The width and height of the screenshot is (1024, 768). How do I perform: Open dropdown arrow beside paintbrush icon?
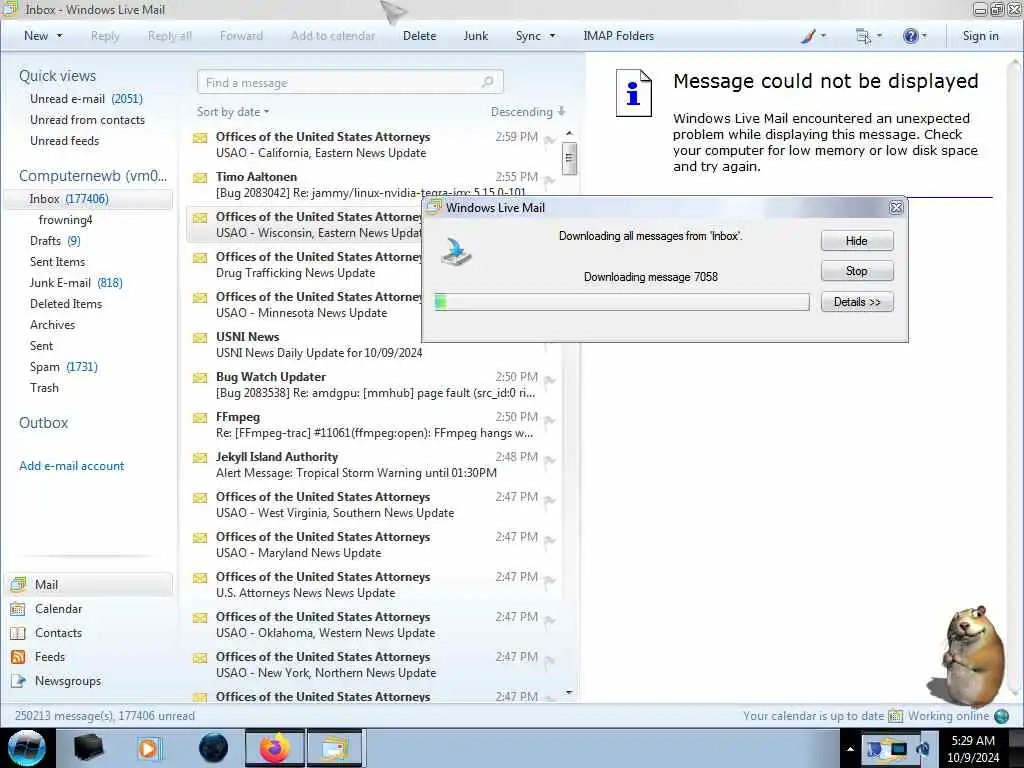824,36
